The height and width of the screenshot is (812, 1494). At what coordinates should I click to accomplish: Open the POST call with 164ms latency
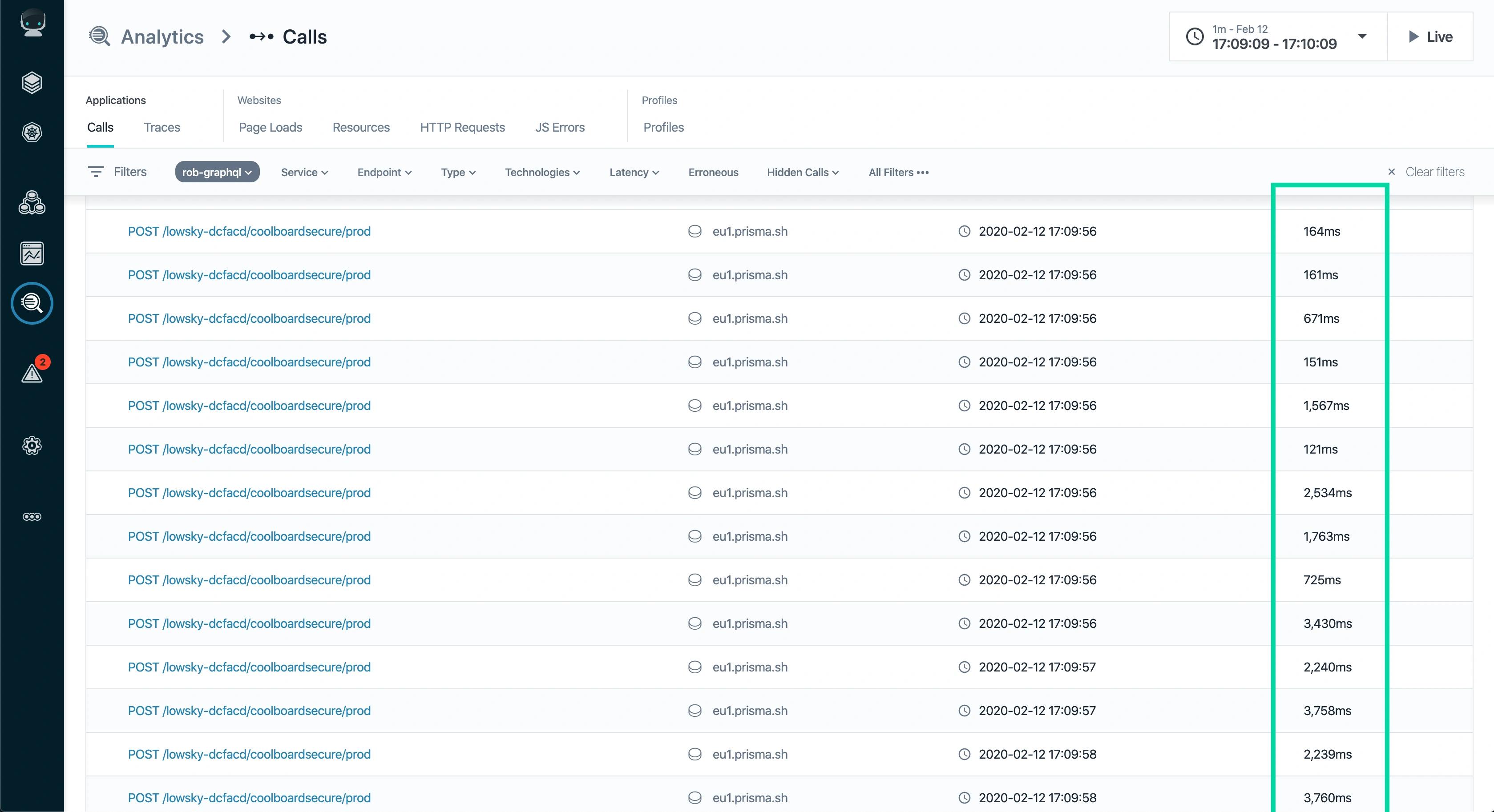pos(249,231)
